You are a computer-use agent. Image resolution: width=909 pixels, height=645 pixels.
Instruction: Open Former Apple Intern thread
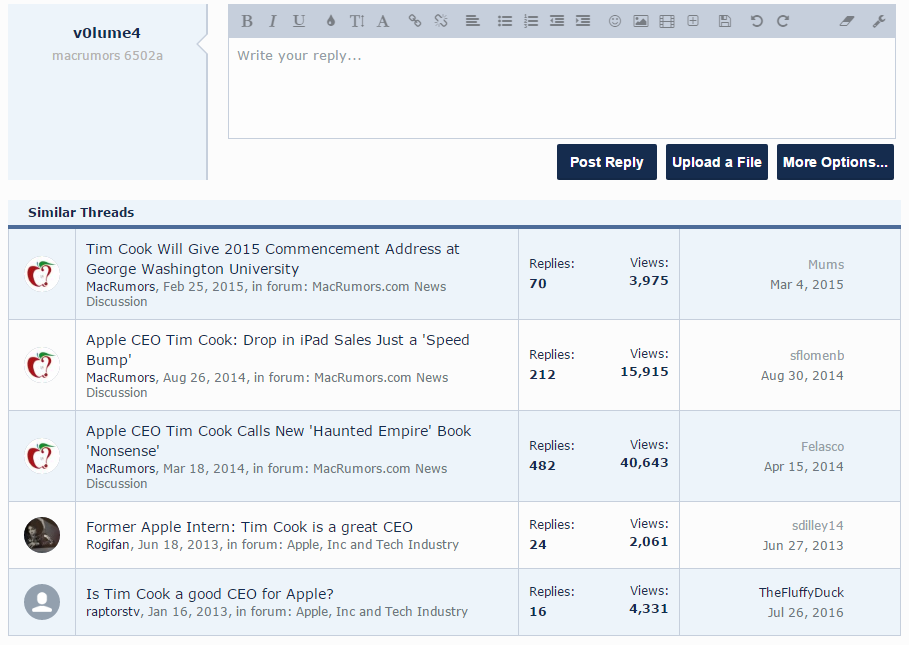(249, 527)
